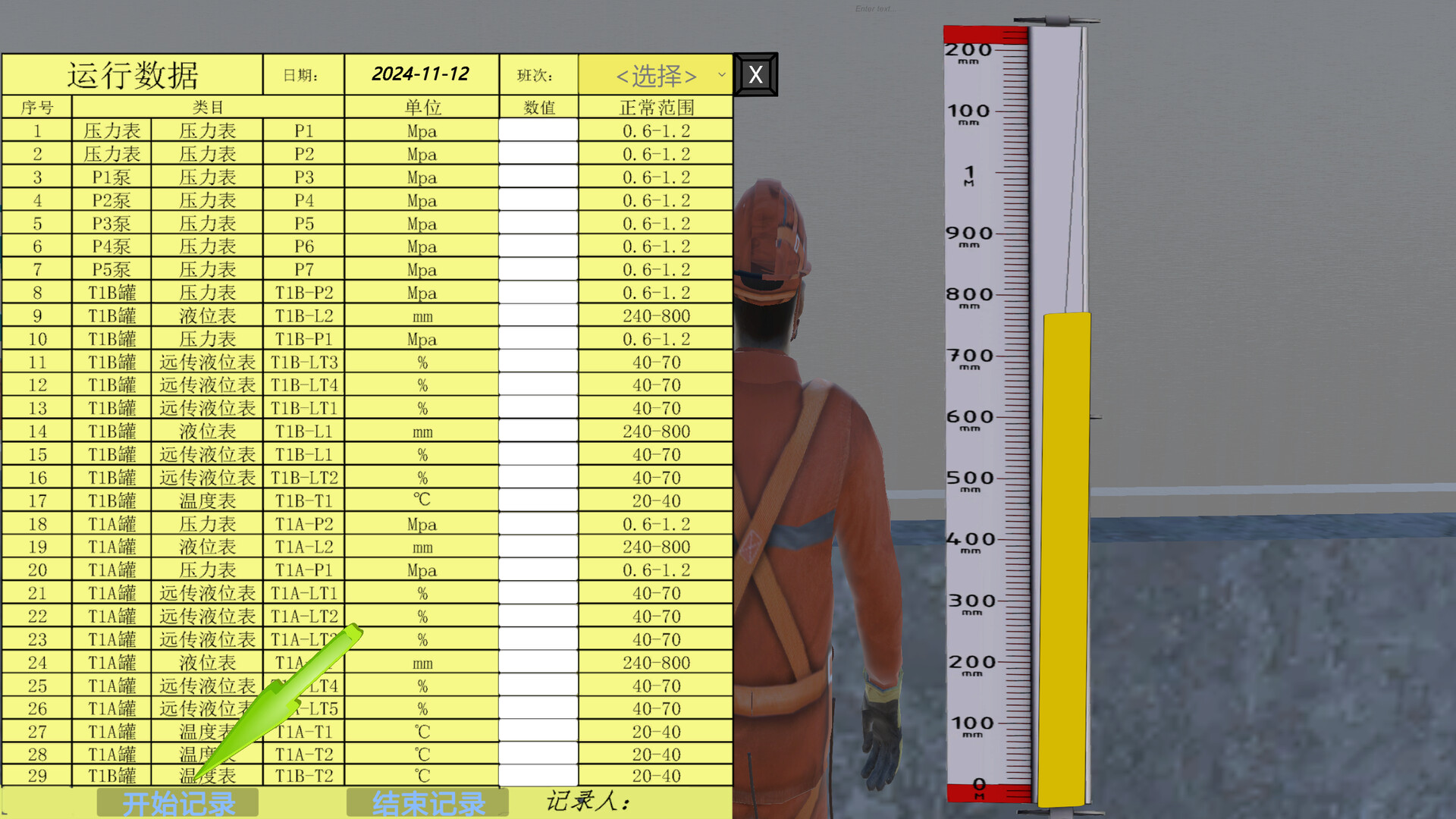Screen dimensions: 1456x819
Task: Click the 开始记录 start recording button
Action: click(177, 802)
